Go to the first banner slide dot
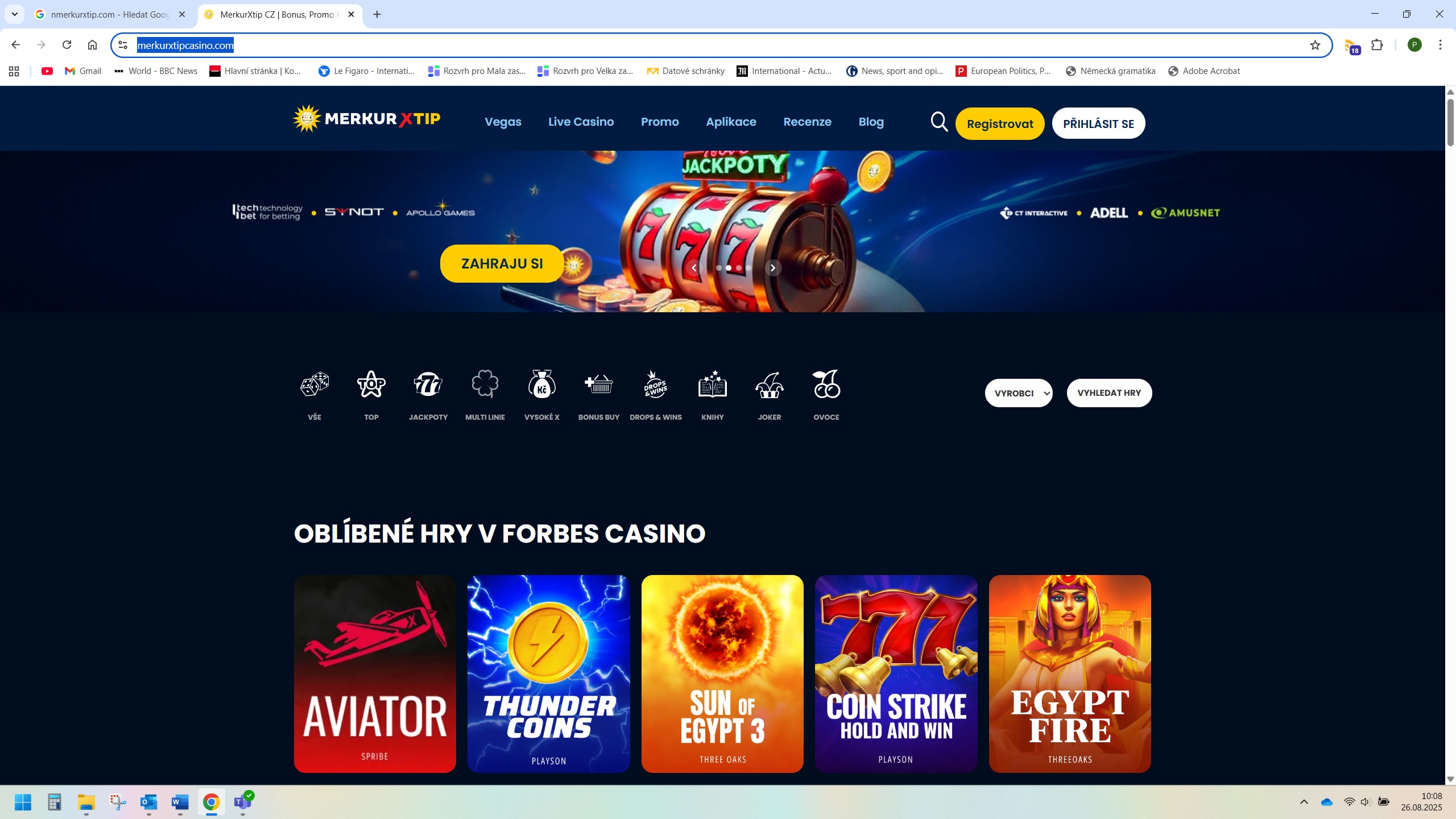 [x=718, y=268]
